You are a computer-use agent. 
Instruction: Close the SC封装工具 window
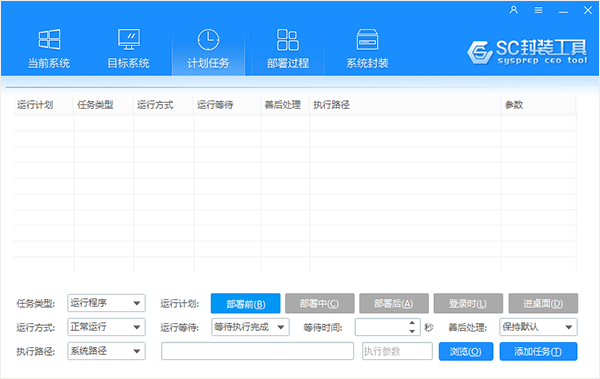(x=588, y=10)
